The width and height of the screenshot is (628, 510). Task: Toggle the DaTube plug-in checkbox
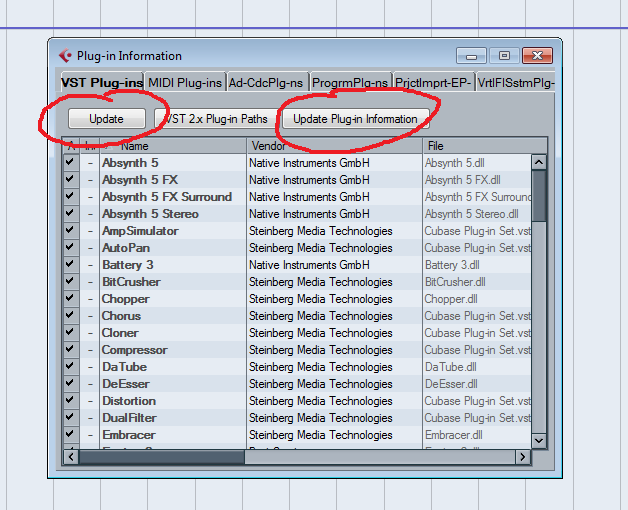(x=70, y=366)
